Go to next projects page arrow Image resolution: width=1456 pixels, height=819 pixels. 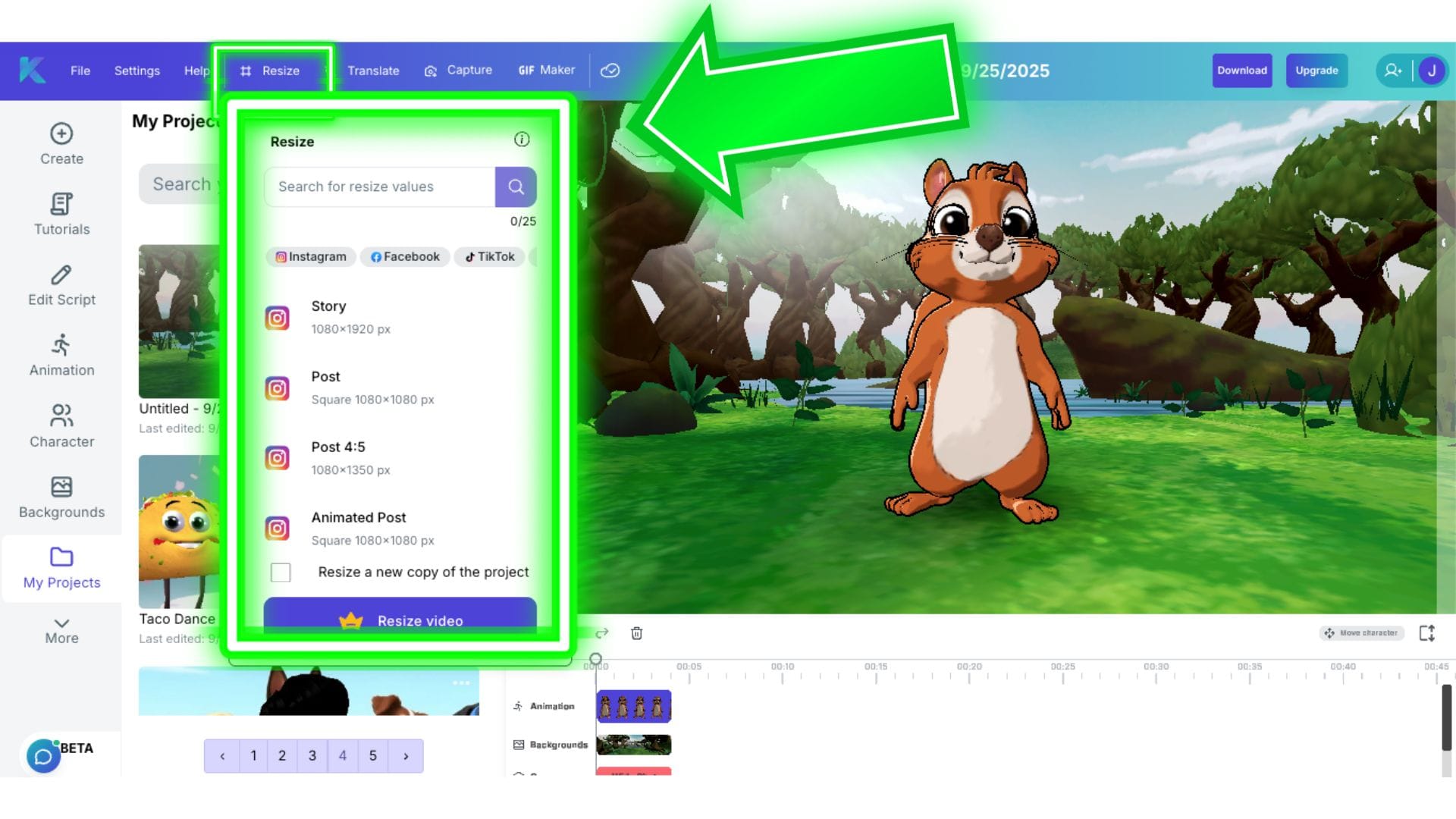pyautogui.click(x=406, y=756)
